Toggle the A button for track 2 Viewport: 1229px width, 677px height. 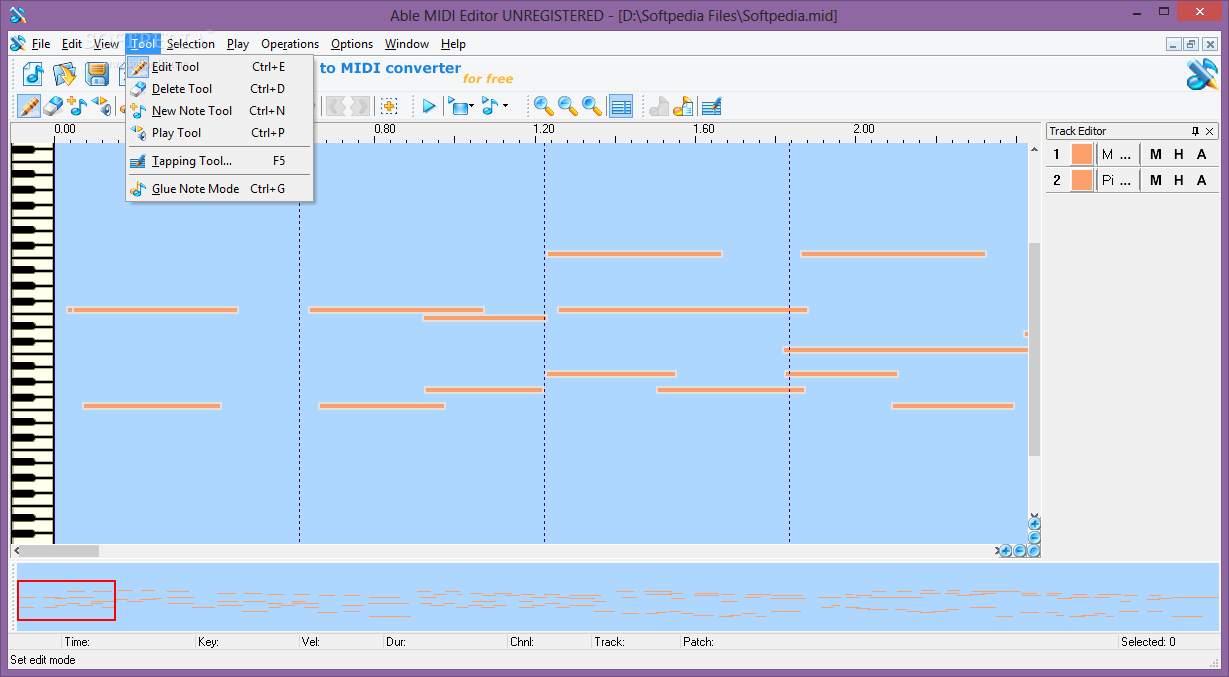point(1201,180)
